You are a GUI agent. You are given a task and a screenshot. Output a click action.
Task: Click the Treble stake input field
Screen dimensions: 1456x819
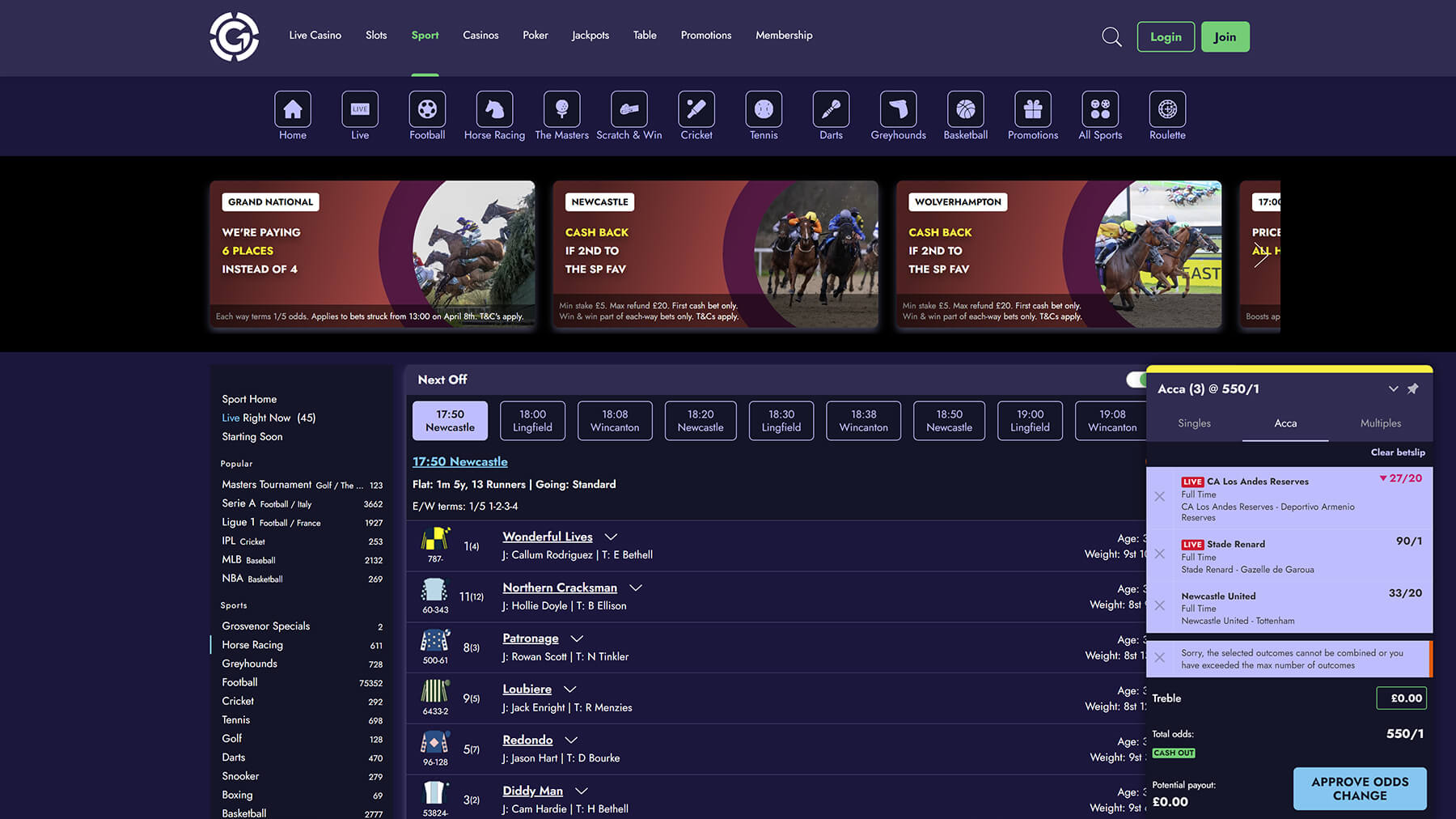point(1401,698)
